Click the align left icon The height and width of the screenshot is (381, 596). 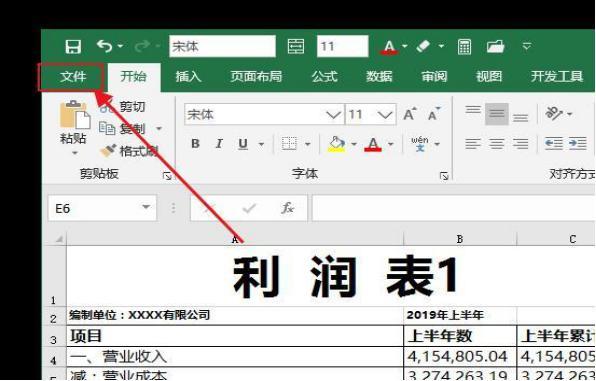(473, 144)
